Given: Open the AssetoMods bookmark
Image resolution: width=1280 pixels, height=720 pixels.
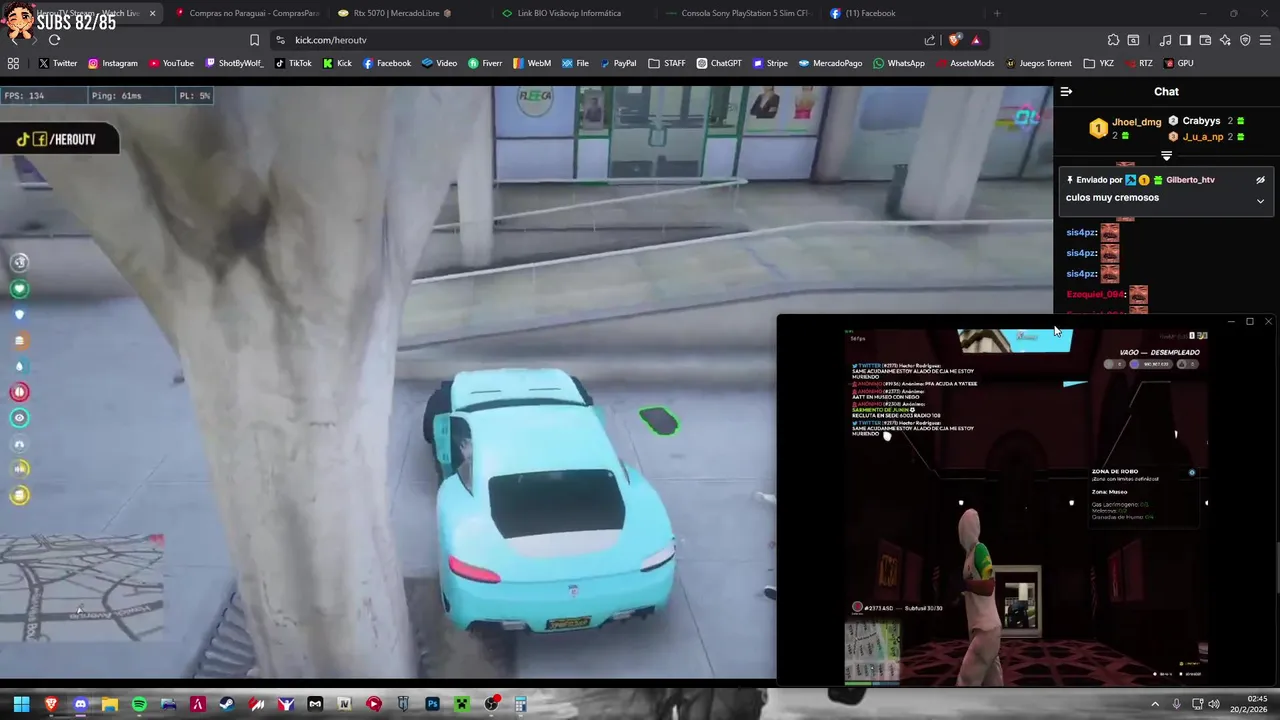Looking at the screenshot, I should pos(965,63).
